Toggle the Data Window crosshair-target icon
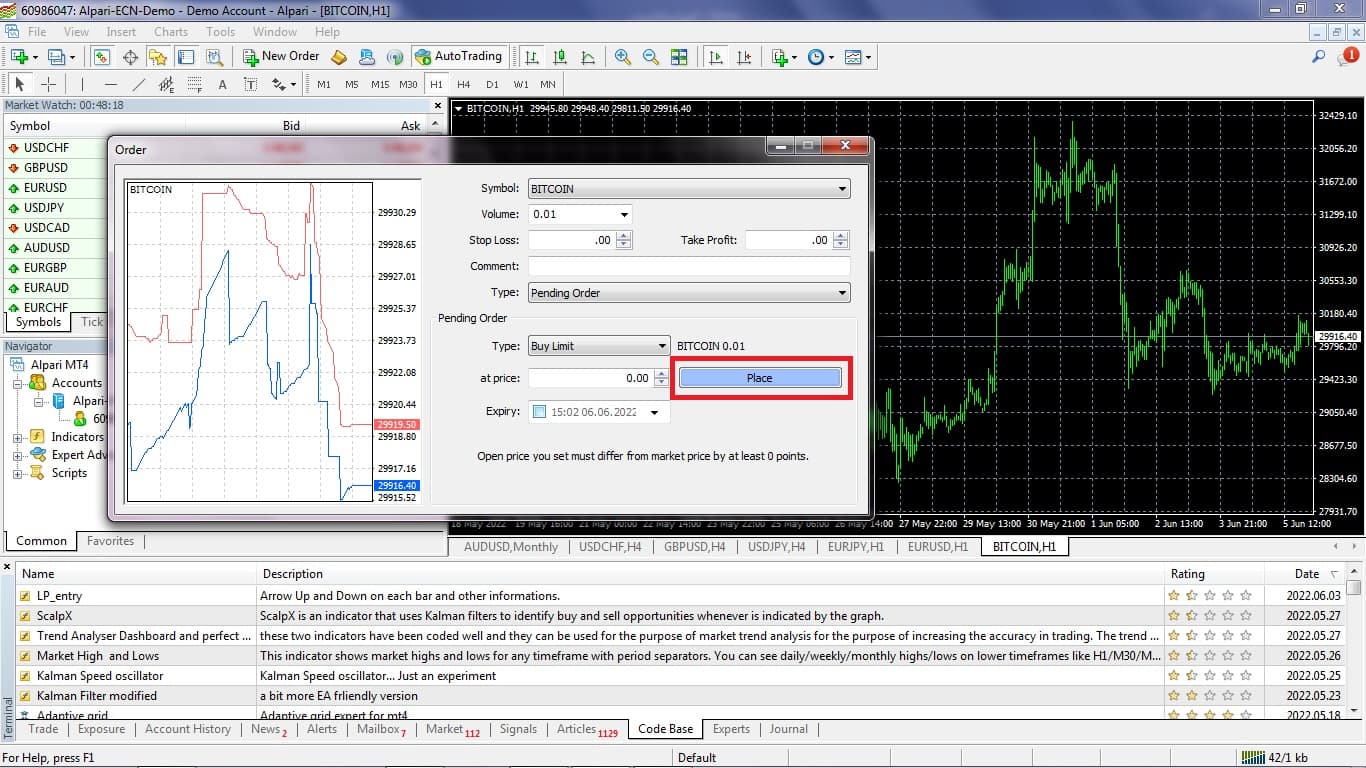 tap(130, 57)
